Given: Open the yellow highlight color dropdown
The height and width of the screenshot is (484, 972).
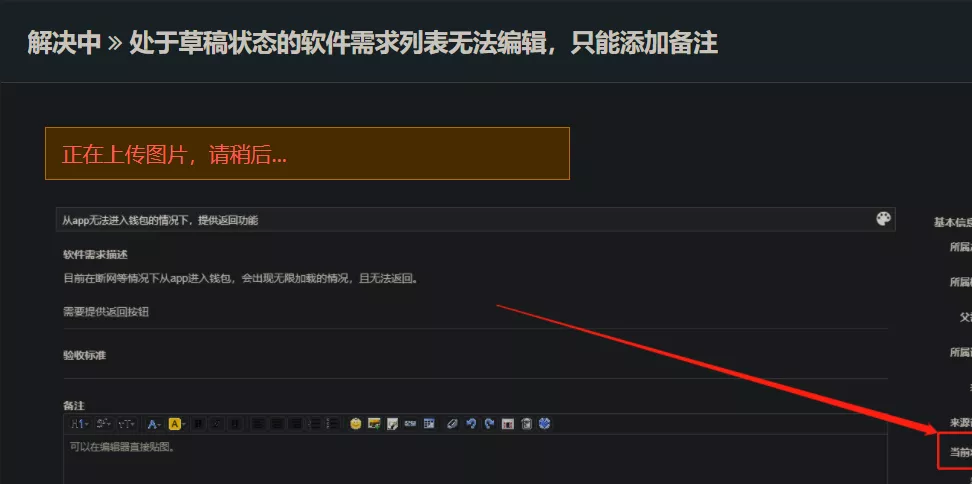Looking at the screenshot, I should (x=177, y=424).
